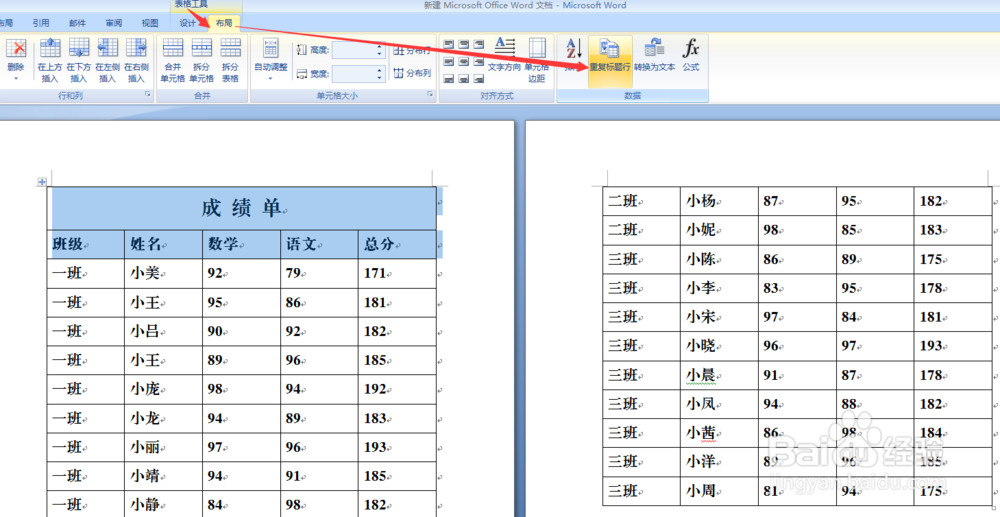Image resolution: width=1000 pixels, height=517 pixels.
Task: Open AutoFit (自动调整) menu
Action: point(270,59)
